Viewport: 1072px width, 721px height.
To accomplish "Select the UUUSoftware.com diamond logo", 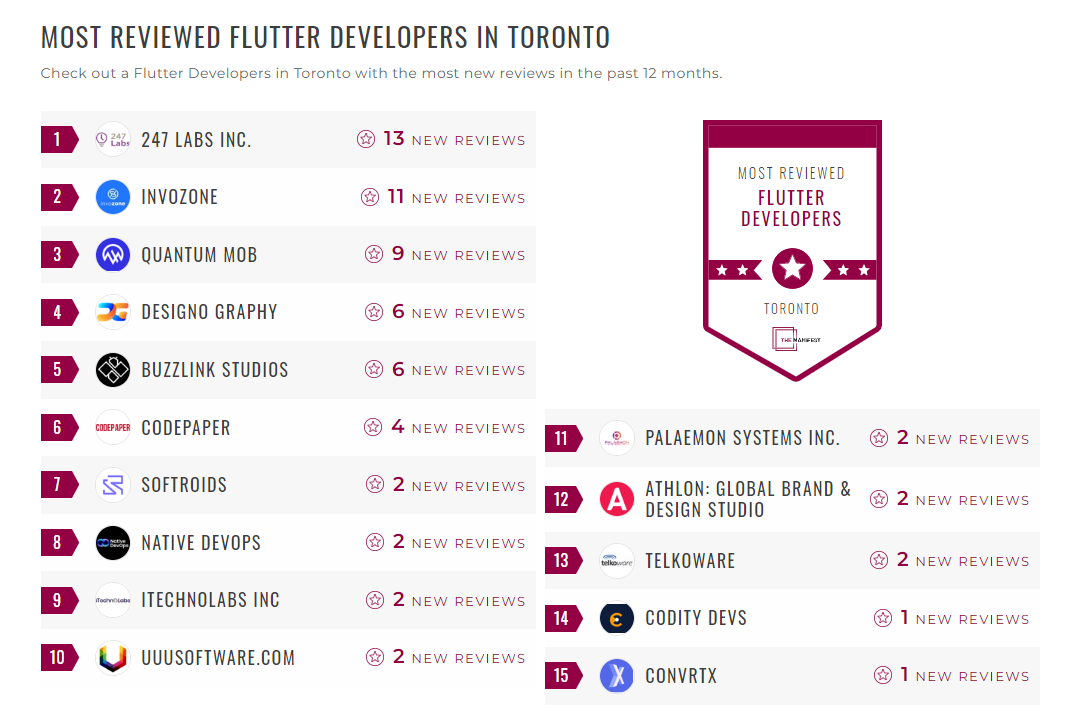I will (112, 658).
